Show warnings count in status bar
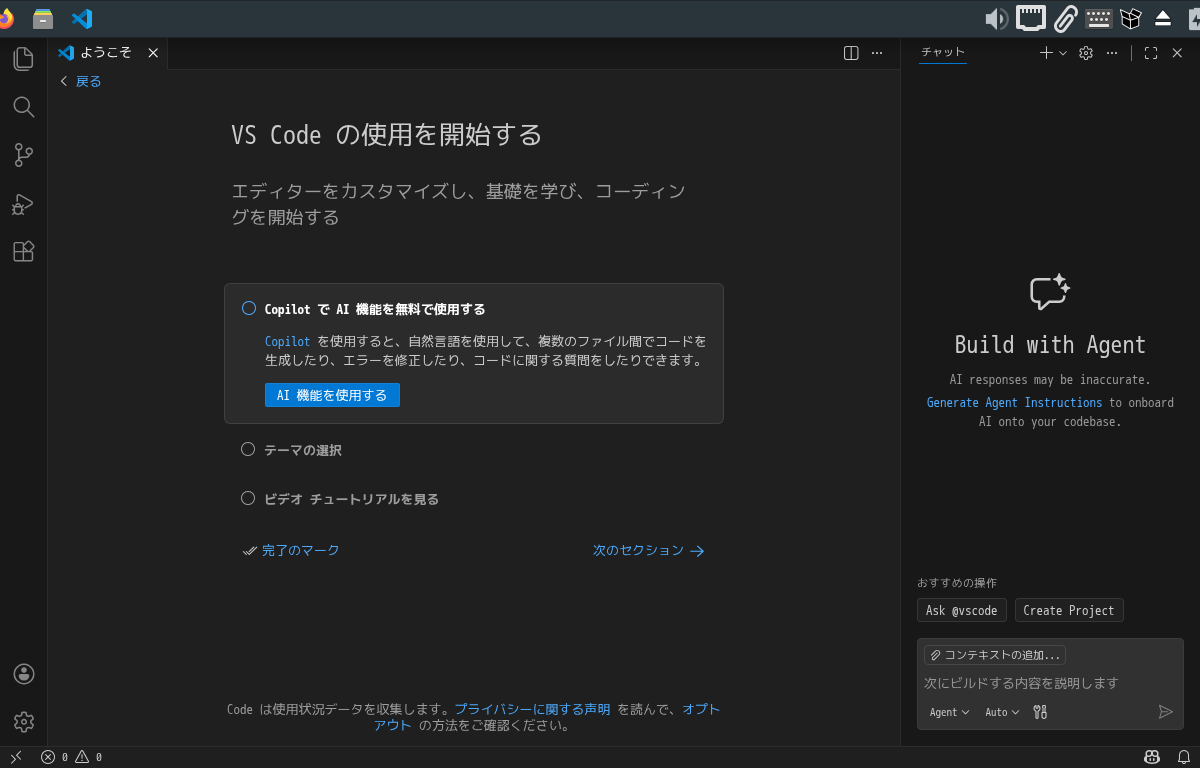Image resolution: width=1200 pixels, height=768 pixels. coord(88,757)
